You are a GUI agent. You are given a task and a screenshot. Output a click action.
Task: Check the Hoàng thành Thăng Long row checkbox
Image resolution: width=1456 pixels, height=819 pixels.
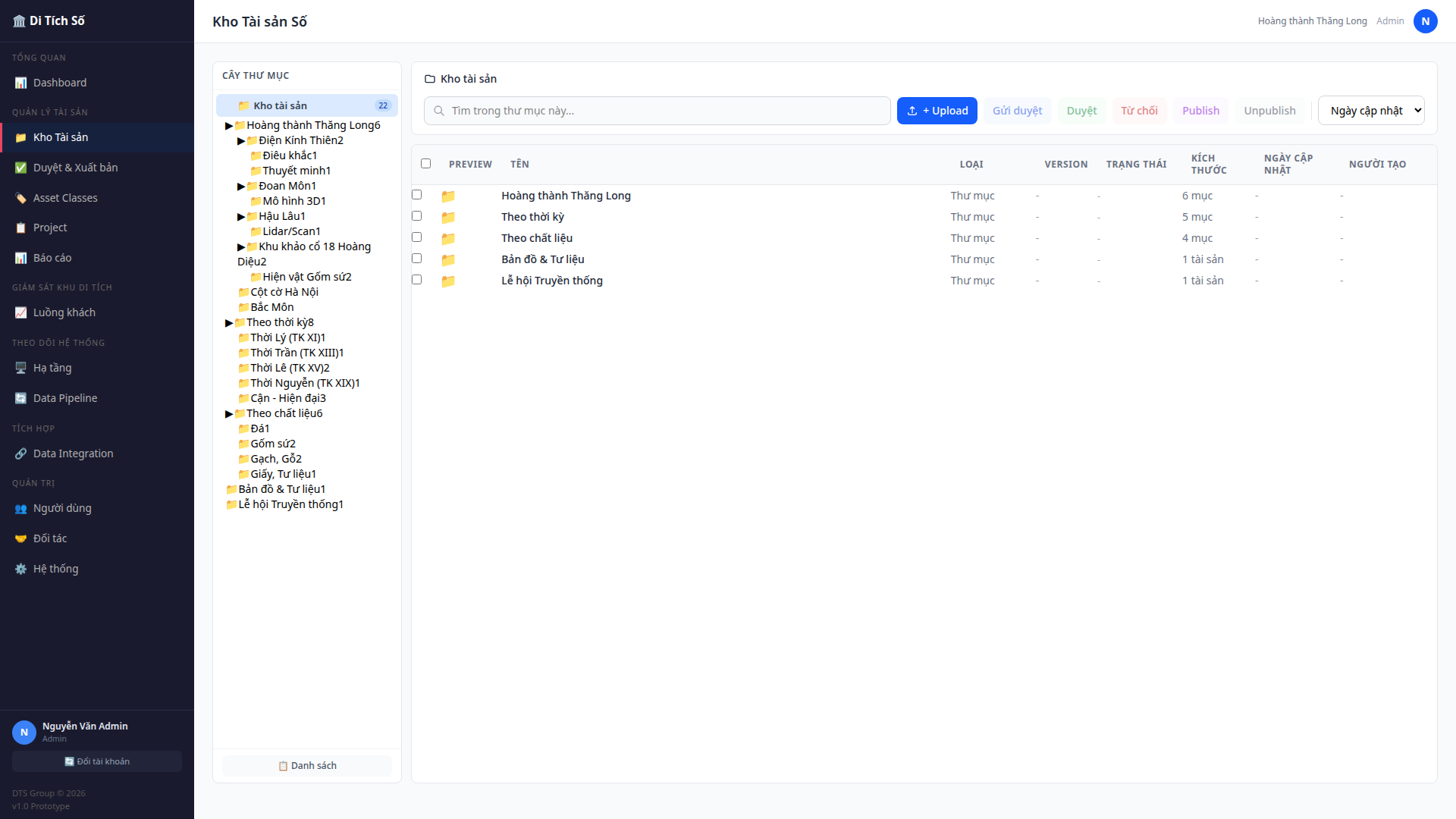(x=416, y=195)
